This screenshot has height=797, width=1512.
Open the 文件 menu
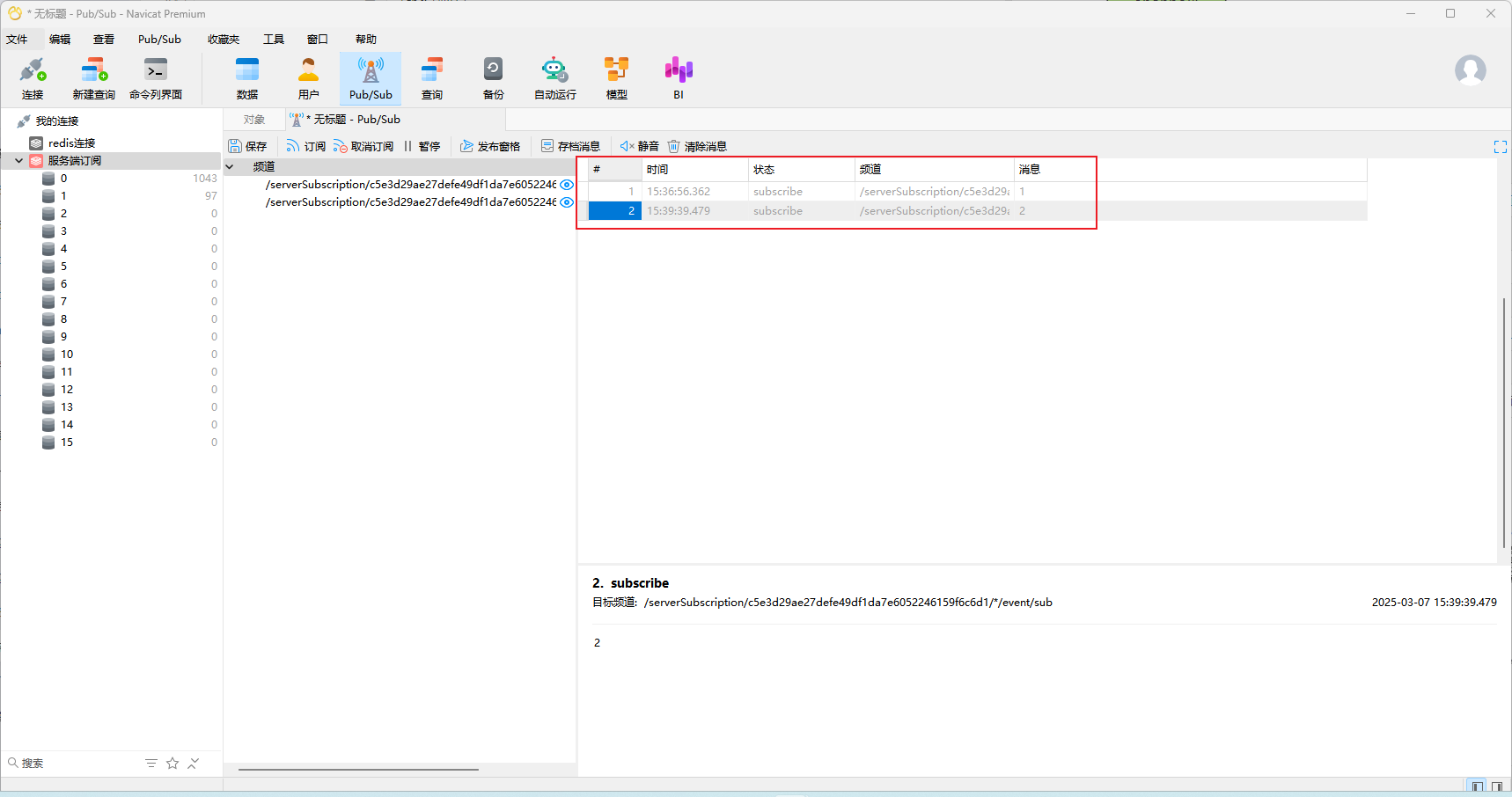[x=17, y=40]
